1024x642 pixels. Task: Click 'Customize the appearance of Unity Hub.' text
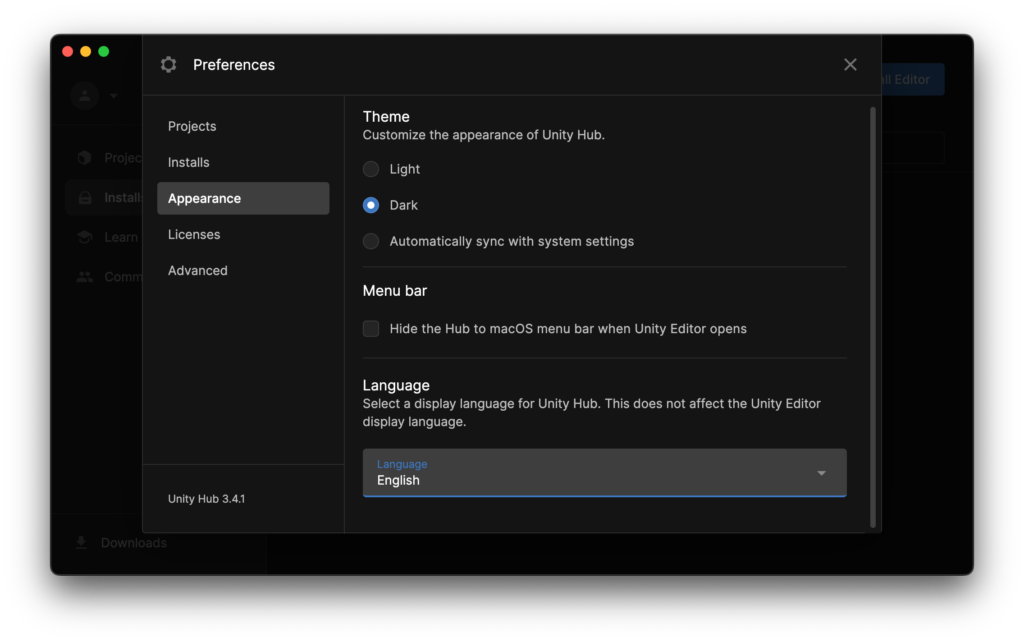pyautogui.click(x=484, y=135)
